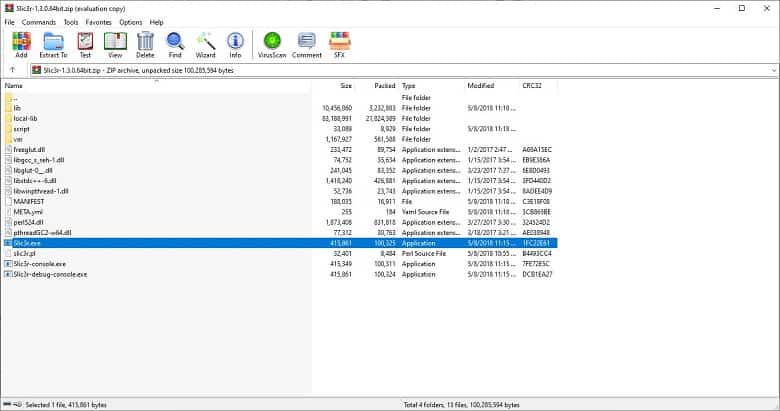The width and height of the screenshot is (780, 411).
Task: Open the Comment tool
Action: [x=306, y=45]
